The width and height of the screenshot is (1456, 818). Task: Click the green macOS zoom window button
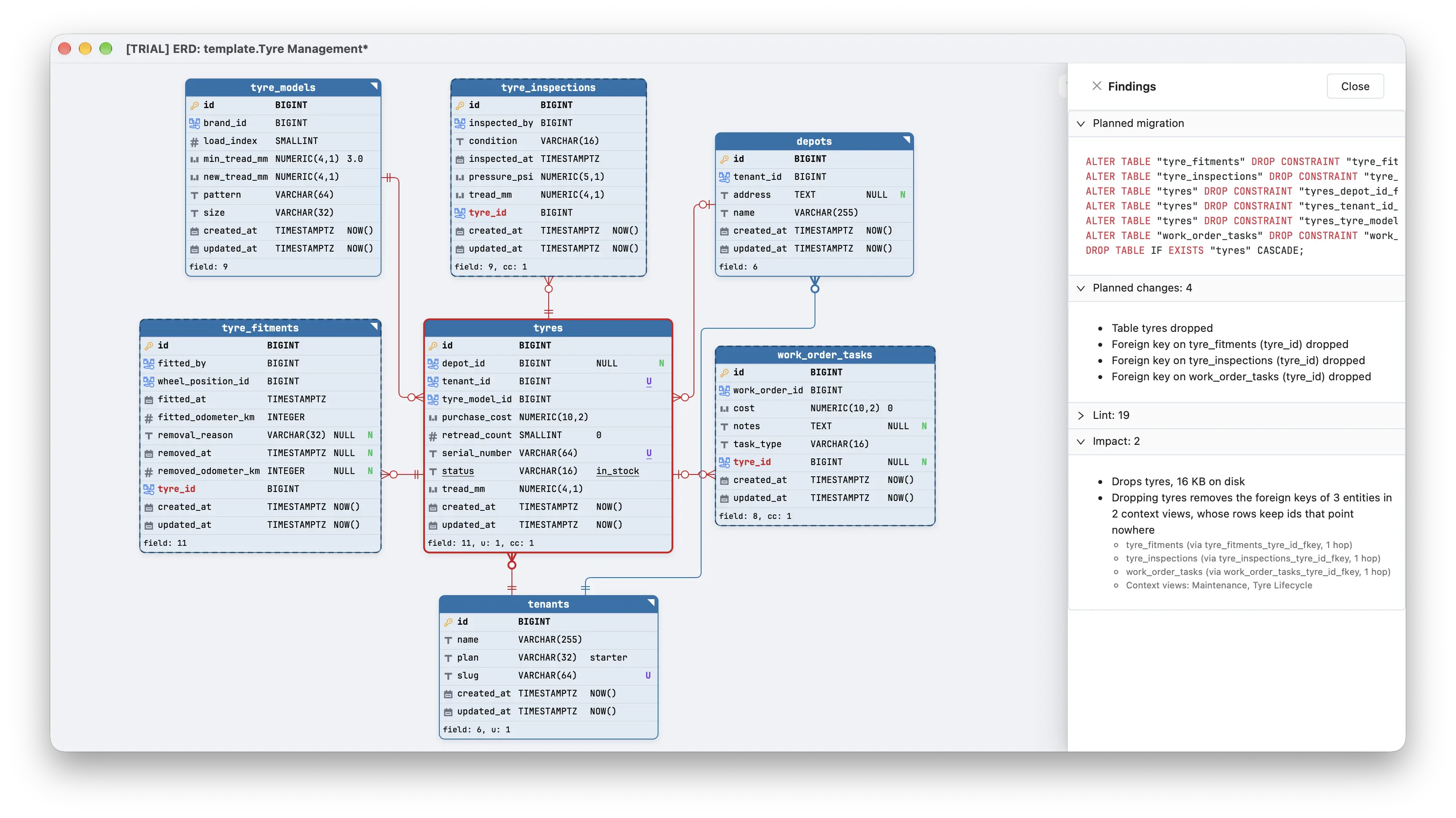(106, 48)
